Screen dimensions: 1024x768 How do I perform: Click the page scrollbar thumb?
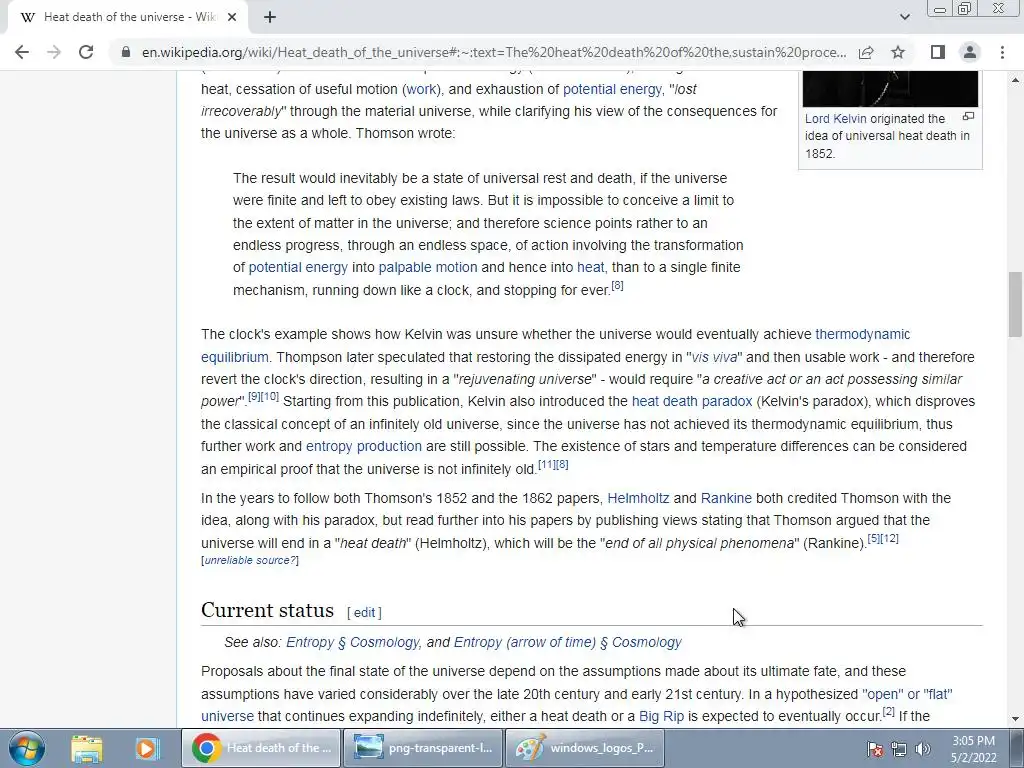(x=1015, y=305)
